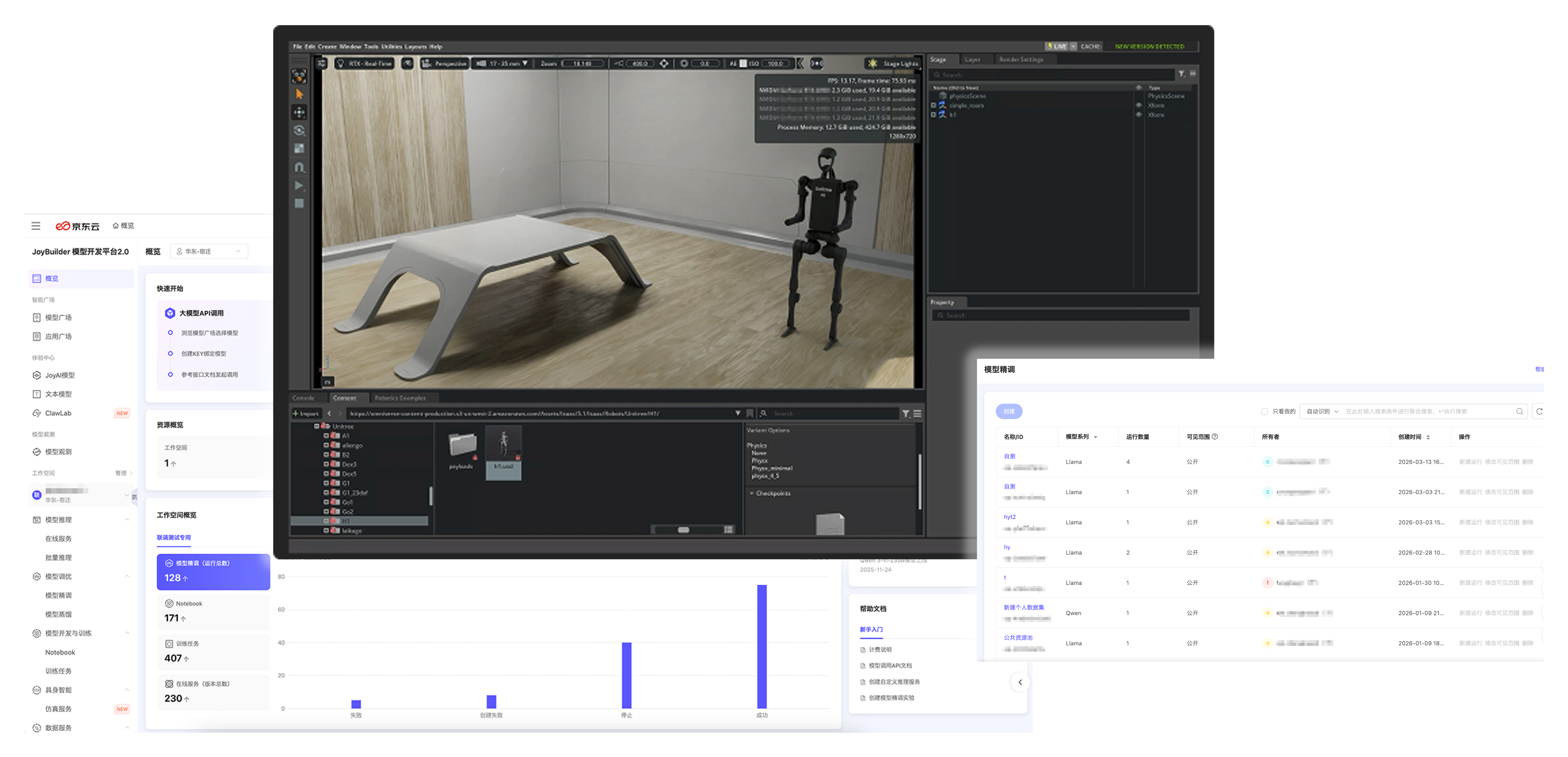Image resolution: width=1568 pixels, height=757 pixels.
Task: Click the purple 创建 button
Action: click(1008, 412)
